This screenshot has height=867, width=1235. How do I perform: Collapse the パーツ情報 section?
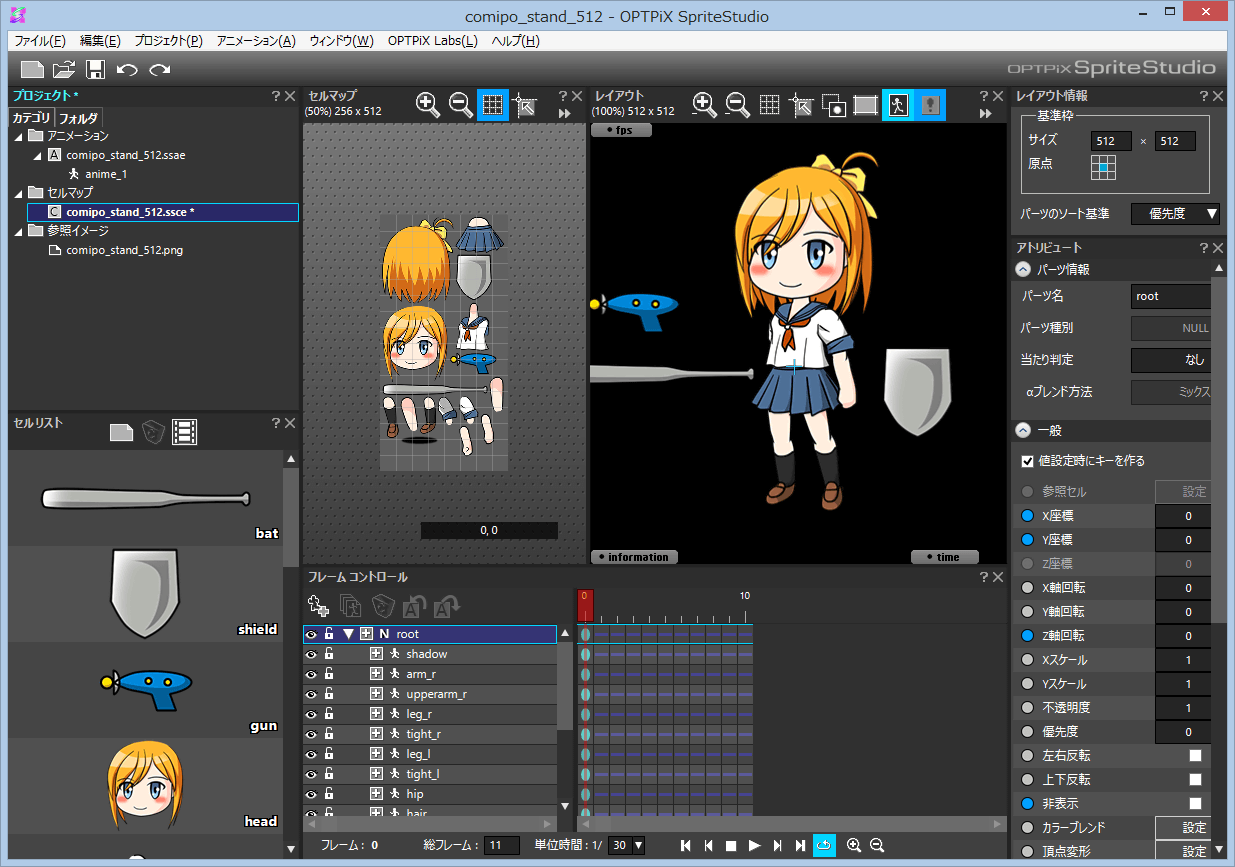pyautogui.click(x=1023, y=269)
